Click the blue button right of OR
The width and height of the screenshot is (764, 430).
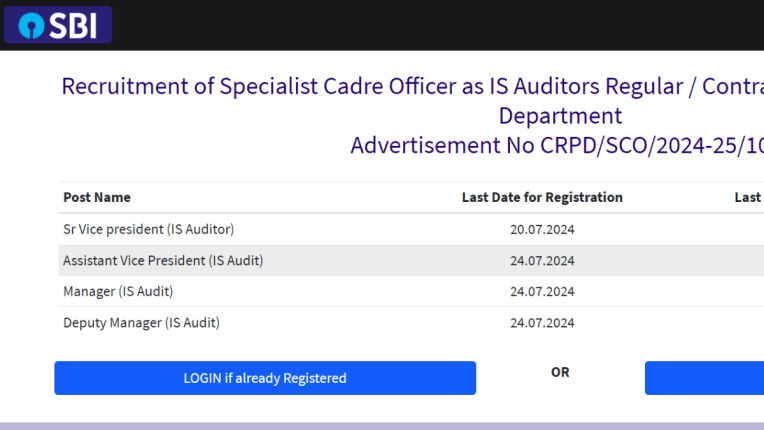tap(704, 378)
